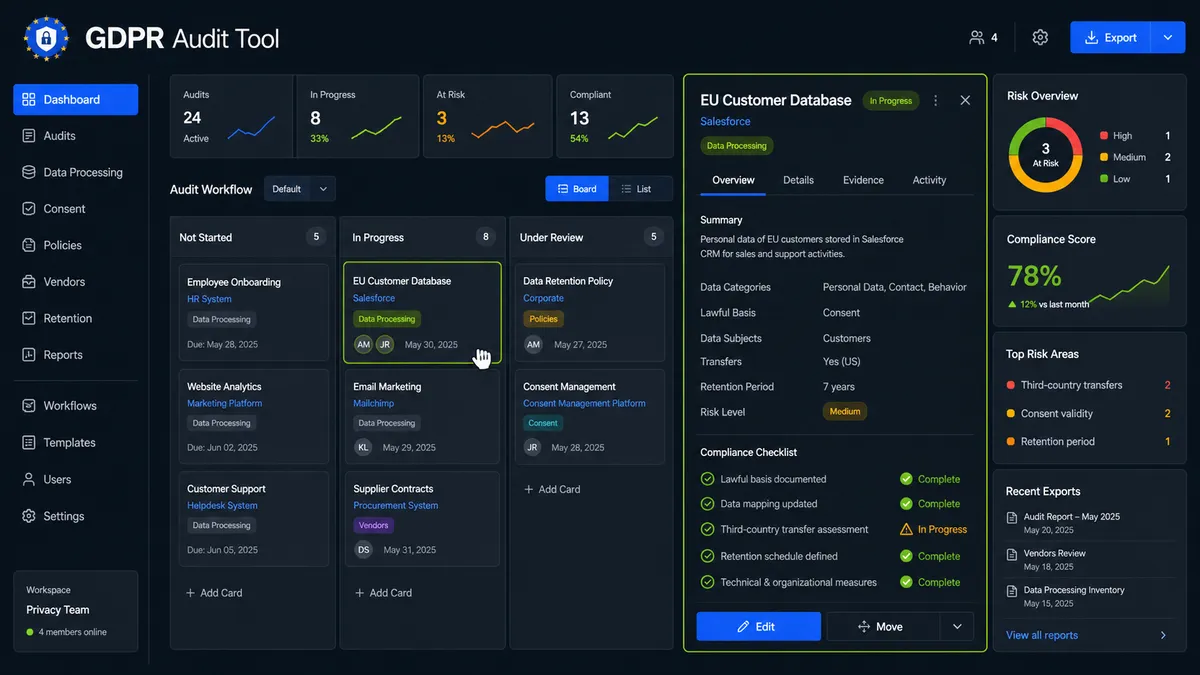Click yellow Medium risk legend swatch
The width and height of the screenshot is (1200, 675).
1104,158
